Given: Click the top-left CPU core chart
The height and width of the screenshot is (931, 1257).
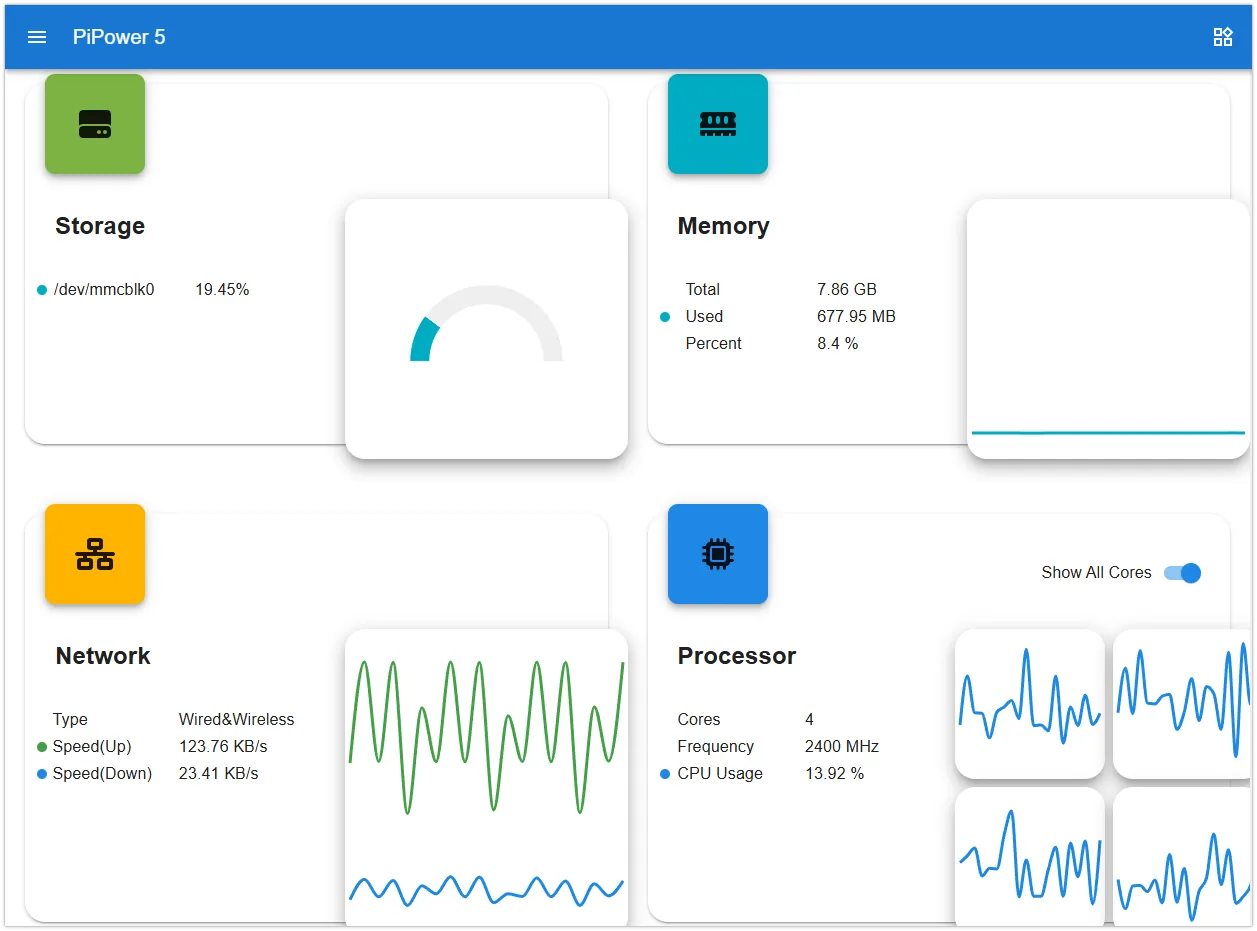Looking at the screenshot, I should (1030, 704).
